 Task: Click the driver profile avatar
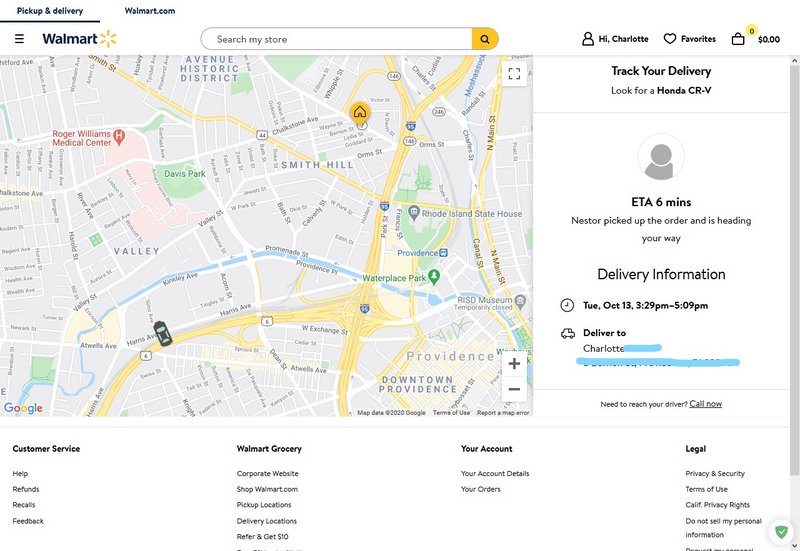point(661,157)
